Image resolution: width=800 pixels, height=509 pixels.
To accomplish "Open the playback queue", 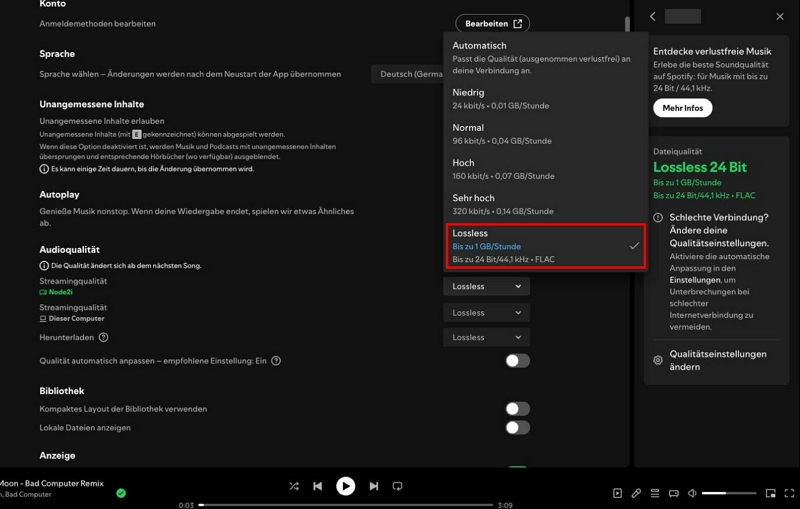I will [655, 493].
